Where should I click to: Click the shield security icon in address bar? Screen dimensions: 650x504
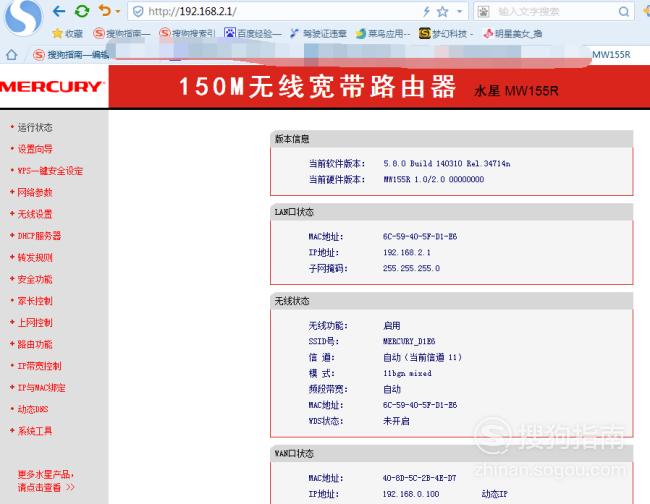pos(138,11)
